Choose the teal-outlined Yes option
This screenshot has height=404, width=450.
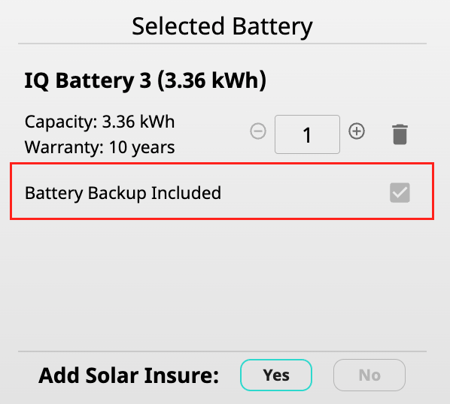[x=276, y=375]
